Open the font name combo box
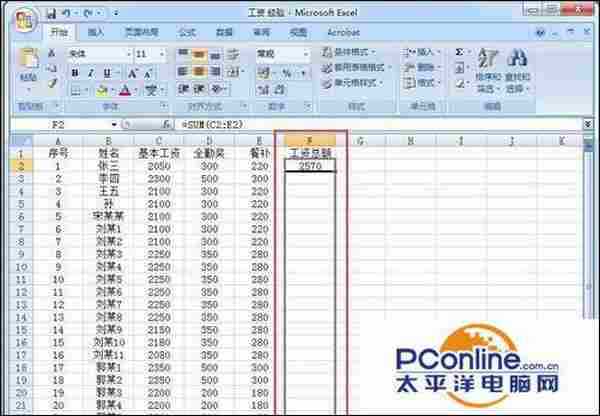Image resolution: width=600 pixels, height=416 pixels. point(99,54)
